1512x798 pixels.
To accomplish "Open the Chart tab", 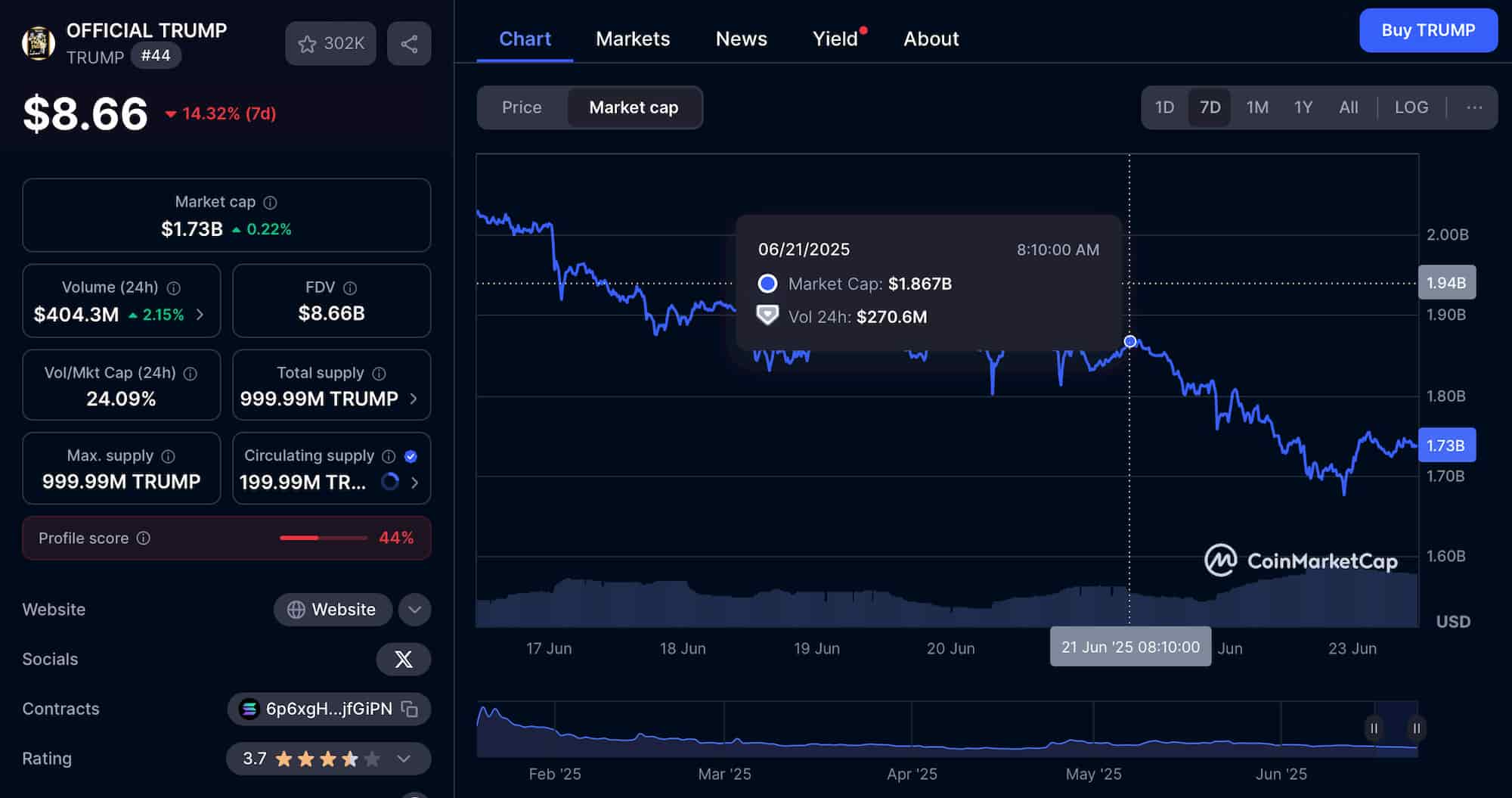I will tap(525, 39).
